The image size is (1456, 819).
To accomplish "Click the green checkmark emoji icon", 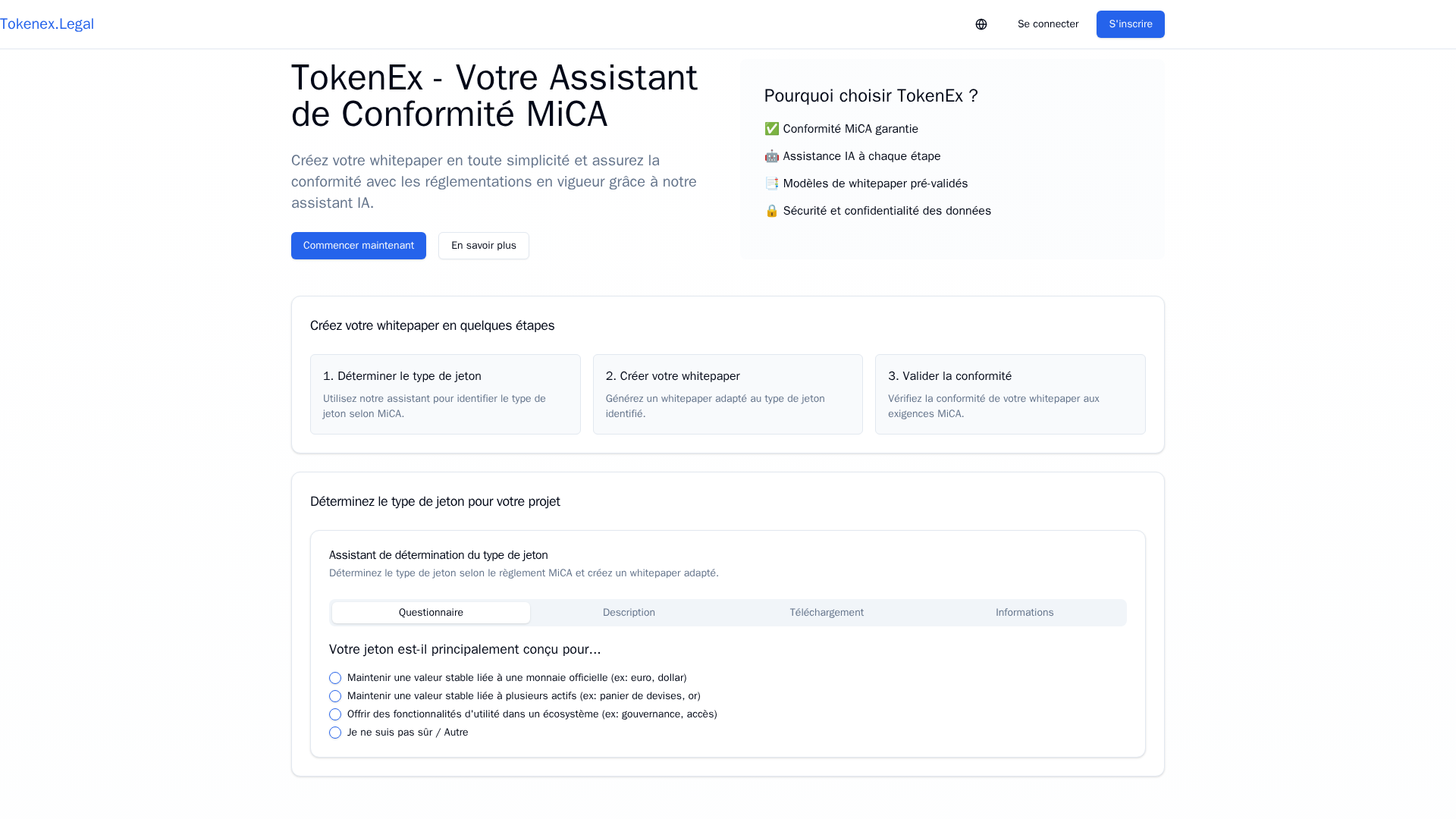I will click(771, 129).
